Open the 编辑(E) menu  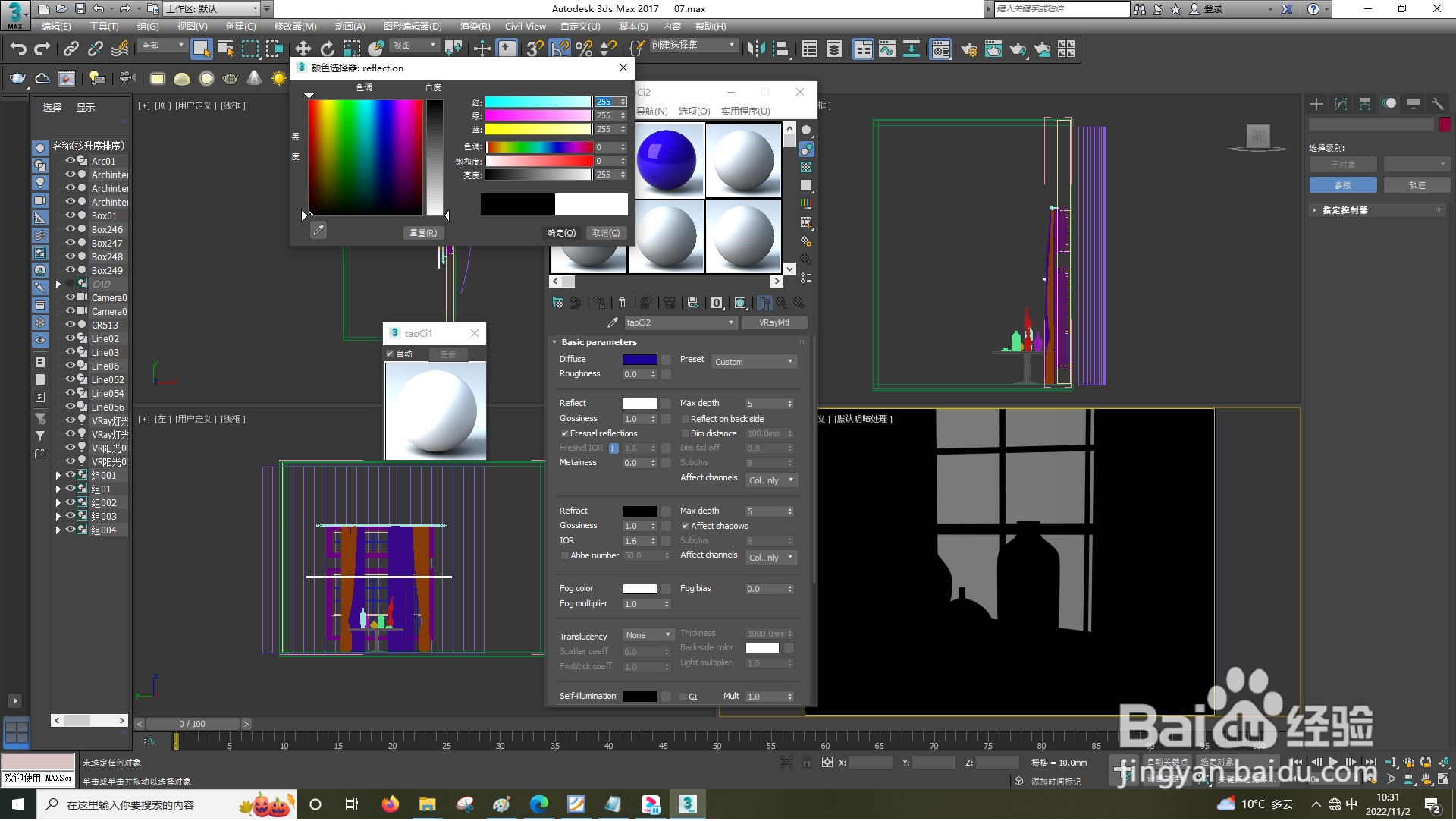click(x=56, y=27)
